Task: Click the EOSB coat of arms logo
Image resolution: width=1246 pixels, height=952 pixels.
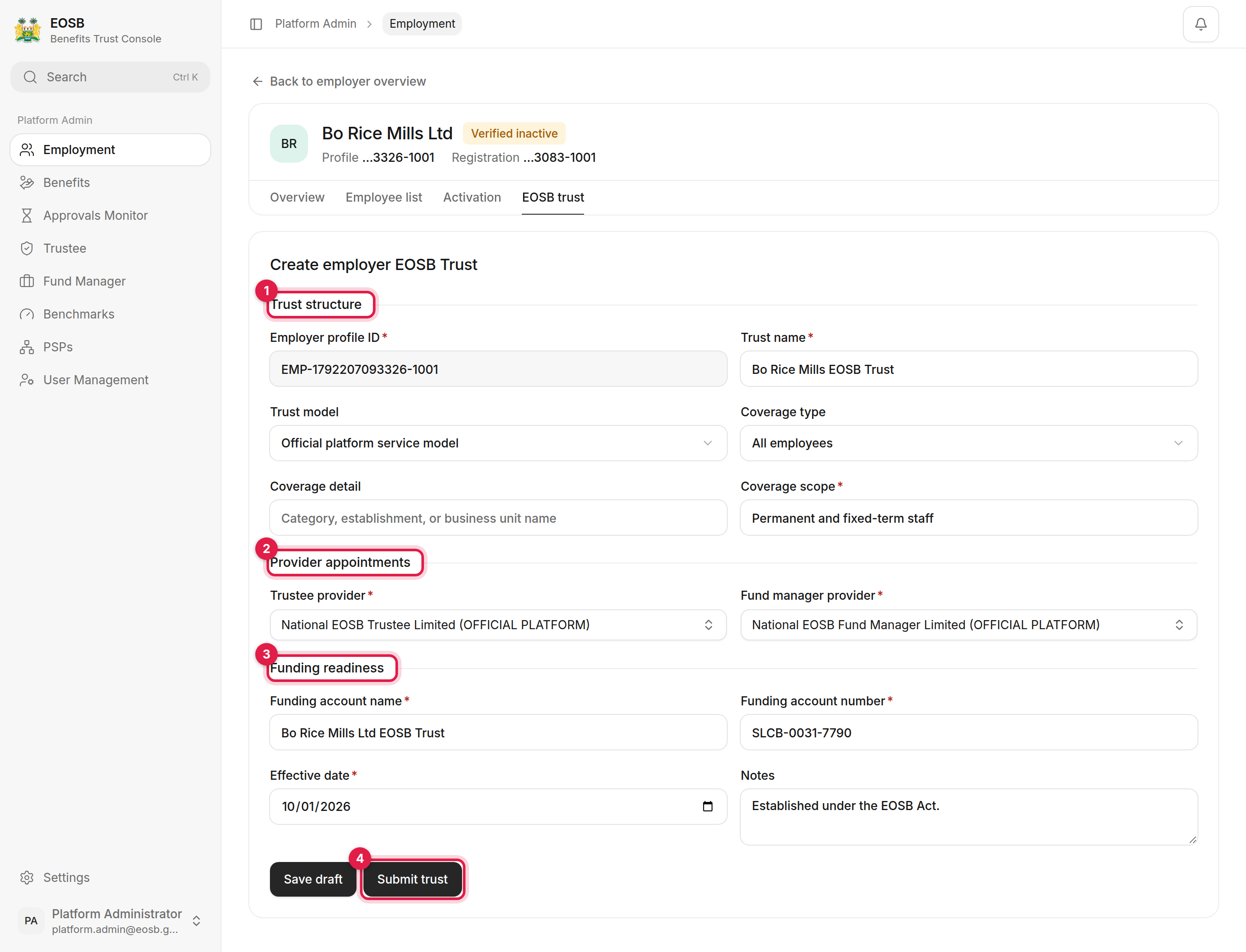Action: pos(28,30)
